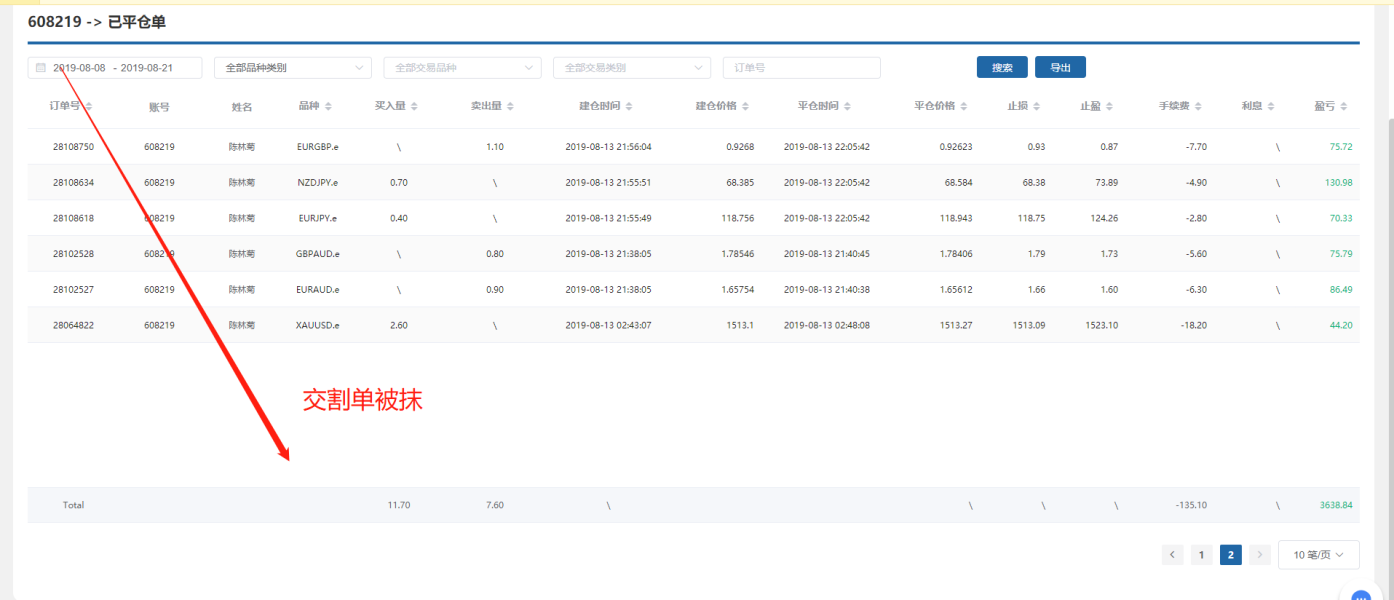1394x600 pixels.
Task: Sort by 品种 using its sort arrows
Action: pyautogui.click(x=328, y=106)
